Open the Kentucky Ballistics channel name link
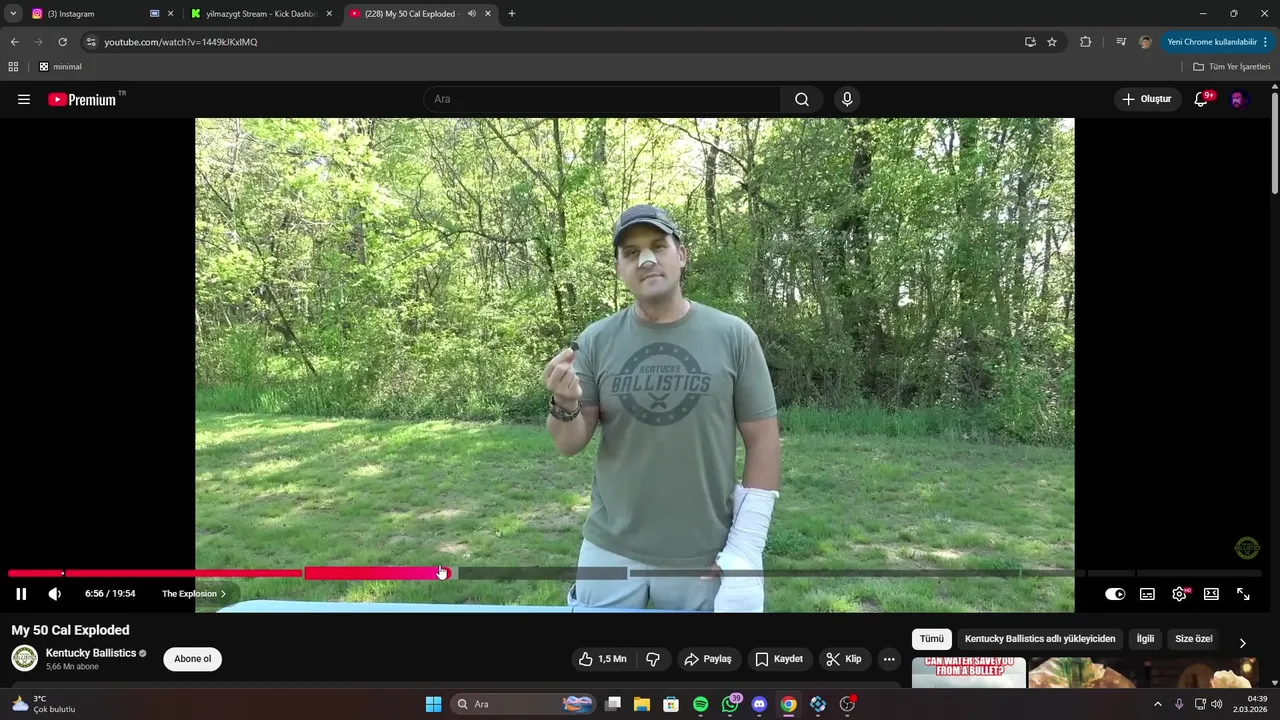Image resolution: width=1280 pixels, height=720 pixels. (x=91, y=653)
